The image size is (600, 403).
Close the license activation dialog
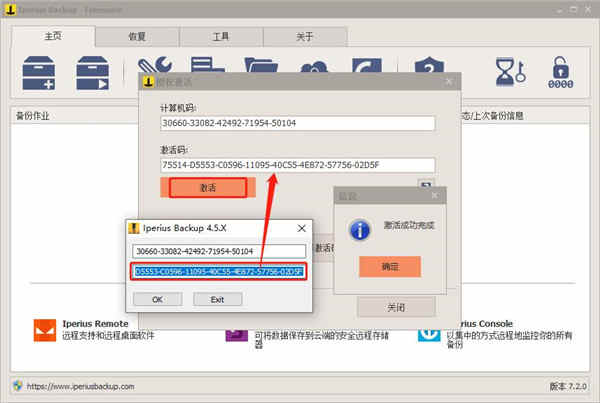point(449,82)
